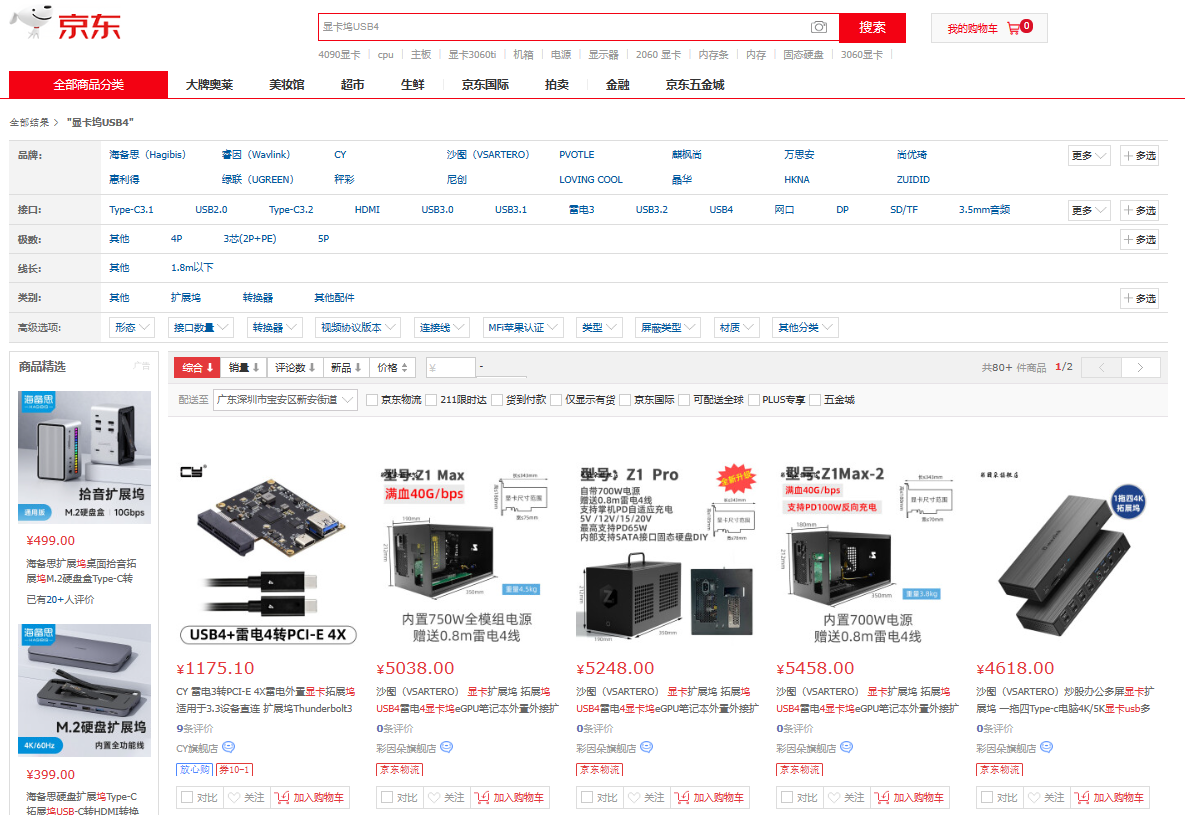
Task: Go to 大牌奥莱 nav item
Action: click(209, 85)
